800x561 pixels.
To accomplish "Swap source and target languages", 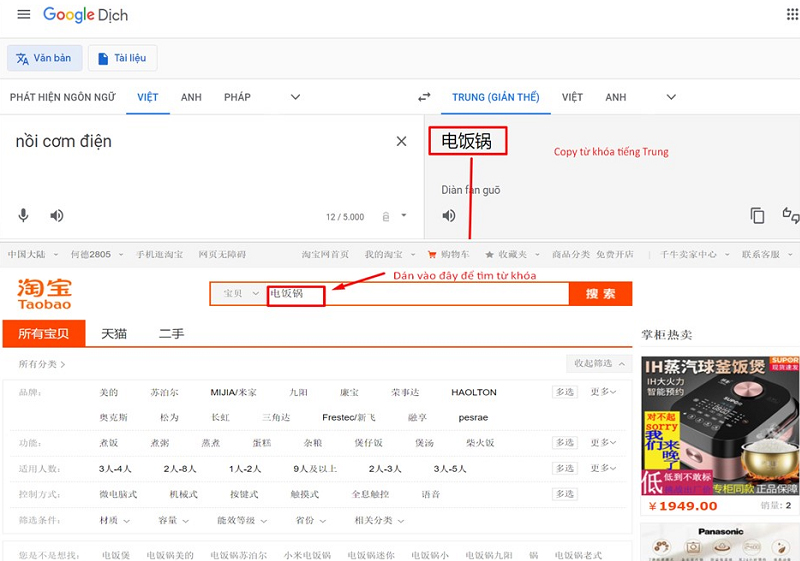I will tap(424, 97).
